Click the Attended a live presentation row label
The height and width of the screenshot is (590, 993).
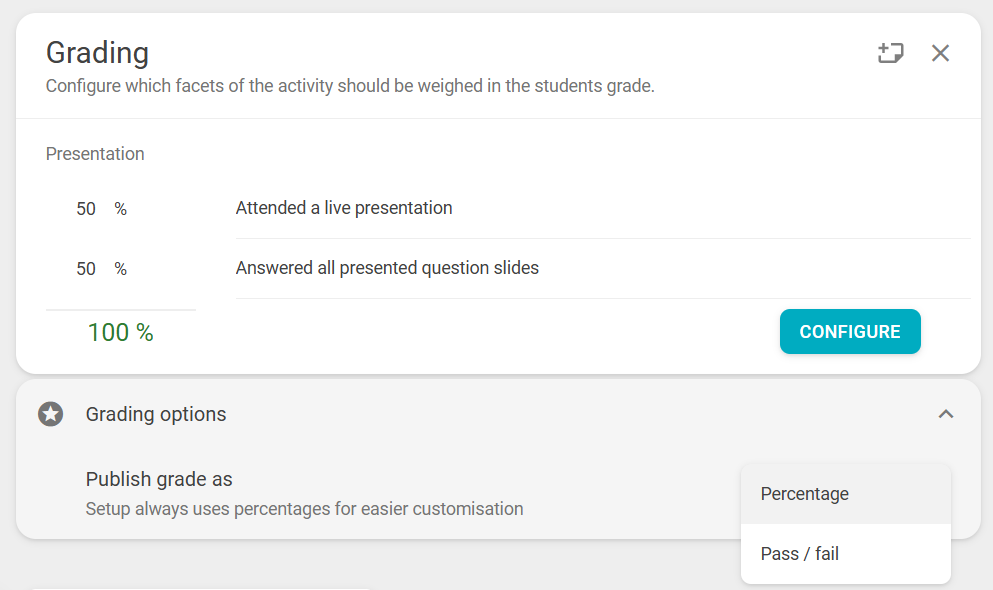pyautogui.click(x=344, y=208)
